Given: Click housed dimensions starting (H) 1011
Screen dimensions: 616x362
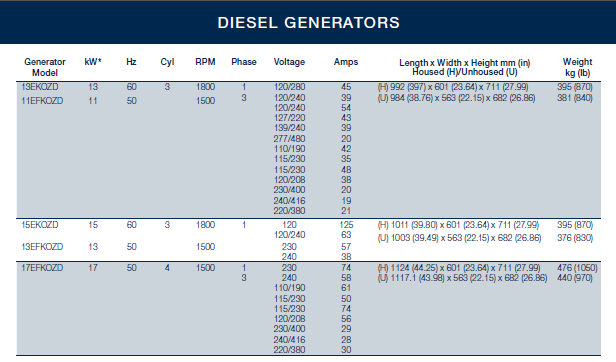Looking at the screenshot, I should pyautogui.click(x=458, y=225).
